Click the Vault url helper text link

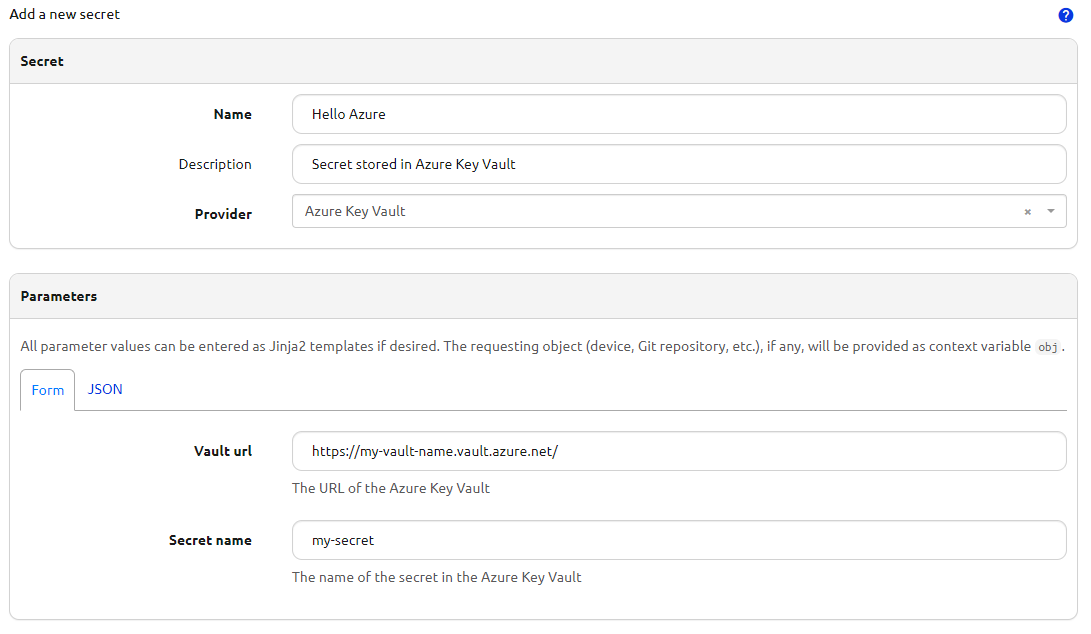[390, 488]
